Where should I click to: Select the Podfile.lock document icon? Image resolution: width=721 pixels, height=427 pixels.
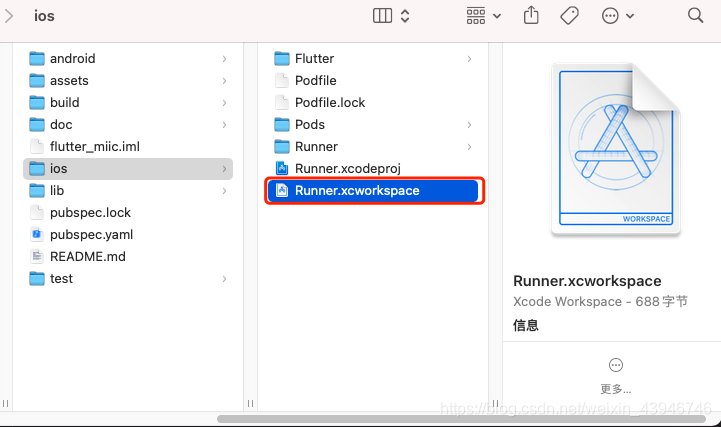pyautogui.click(x=282, y=102)
